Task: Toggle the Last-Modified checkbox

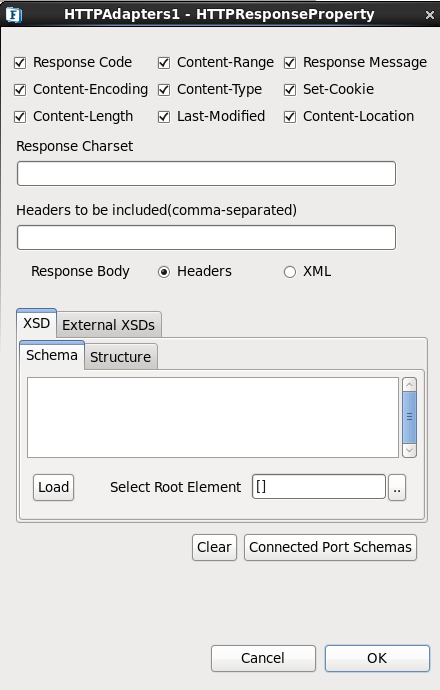Action: pos(164,117)
